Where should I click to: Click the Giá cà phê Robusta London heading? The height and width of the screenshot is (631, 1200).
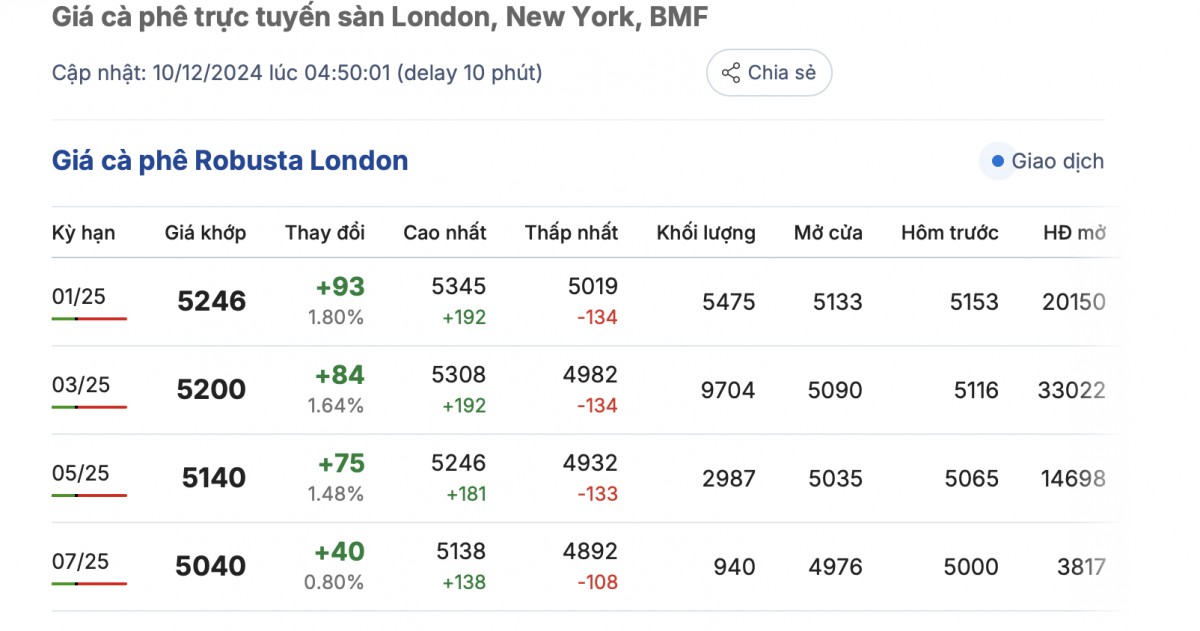(230, 161)
